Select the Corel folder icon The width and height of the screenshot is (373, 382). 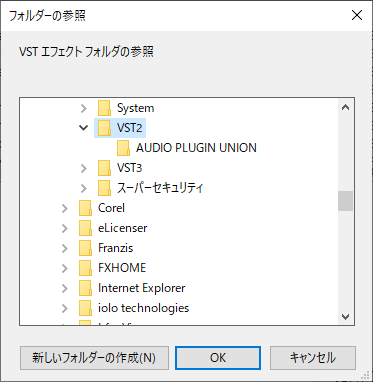(x=85, y=208)
